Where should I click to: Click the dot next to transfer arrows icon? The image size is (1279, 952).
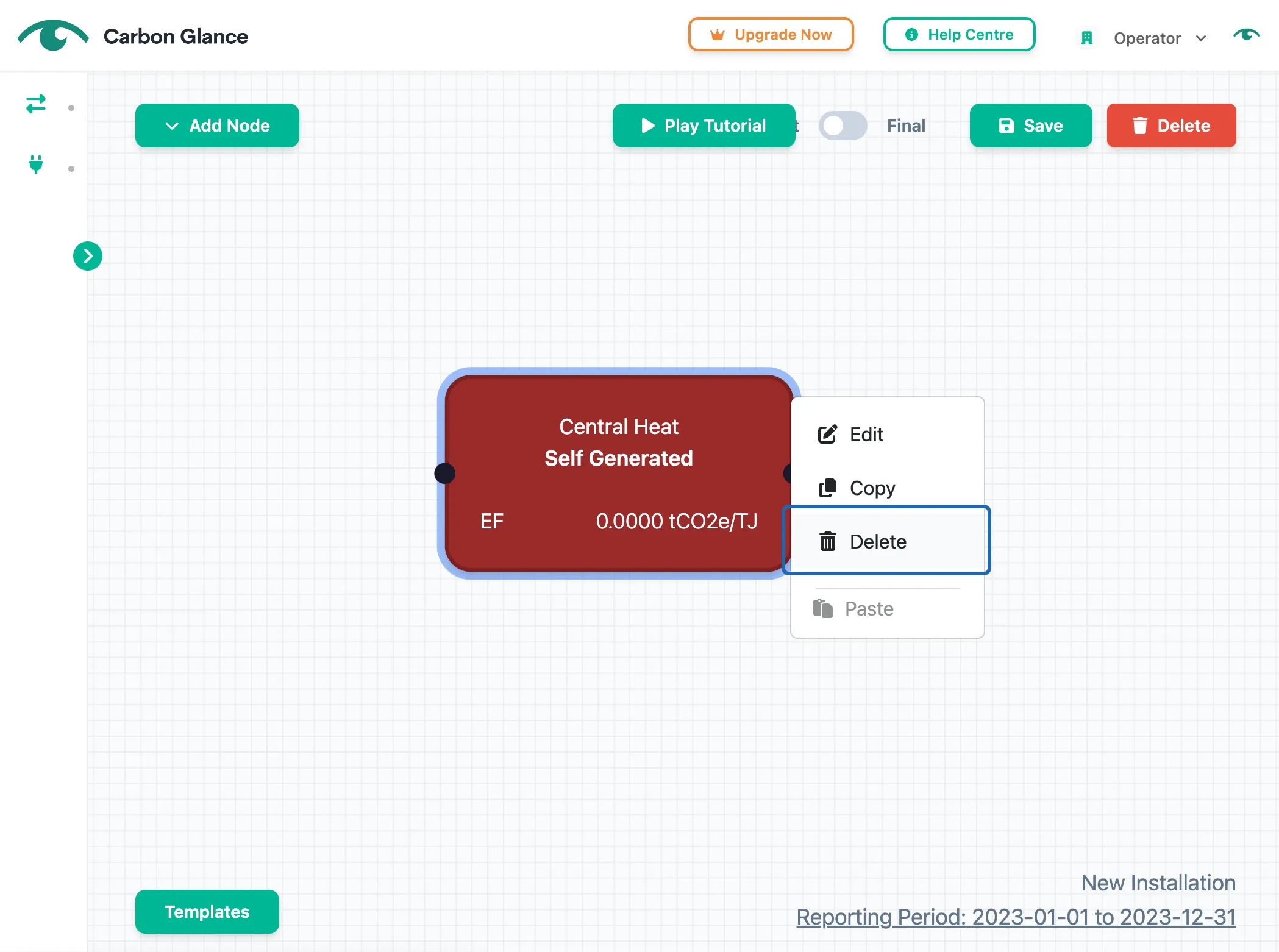tap(71, 108)
